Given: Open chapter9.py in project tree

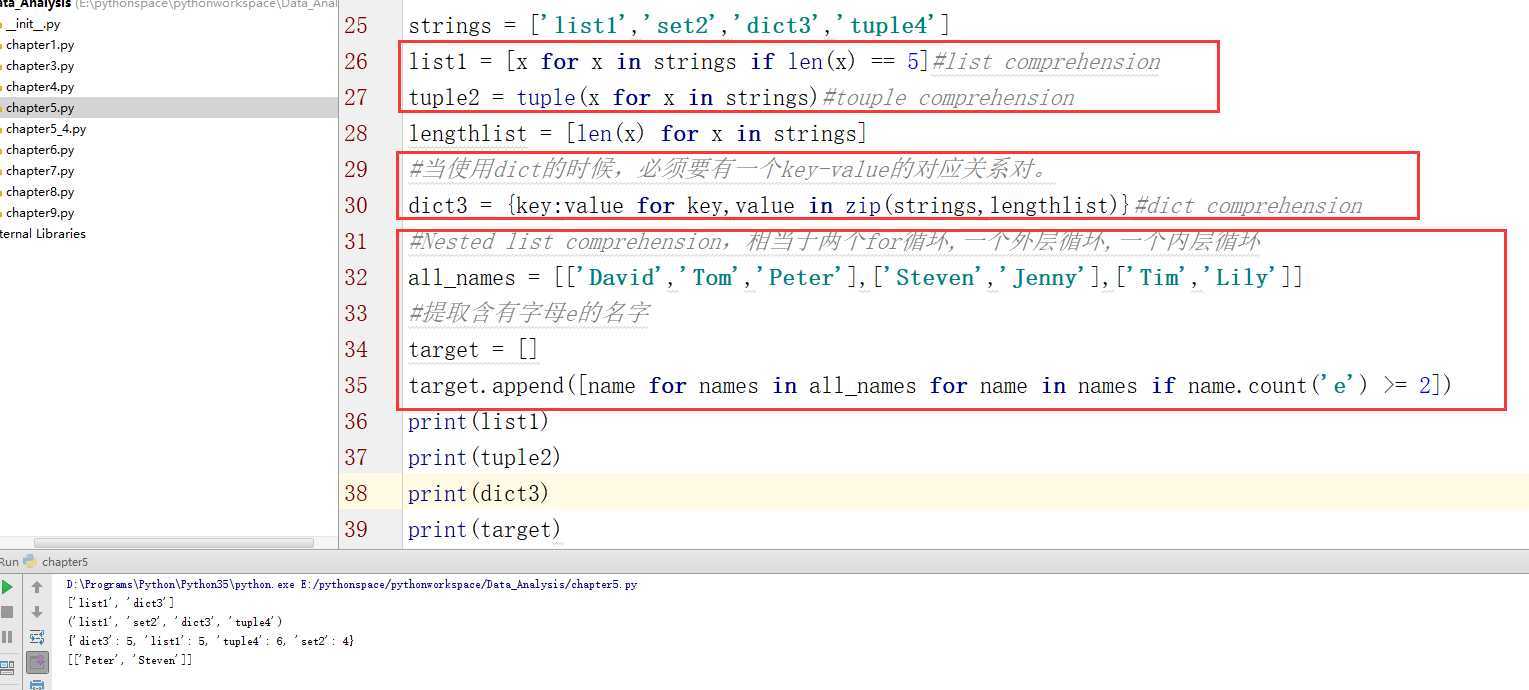Looking at the screenshot, I should point(39,213).
